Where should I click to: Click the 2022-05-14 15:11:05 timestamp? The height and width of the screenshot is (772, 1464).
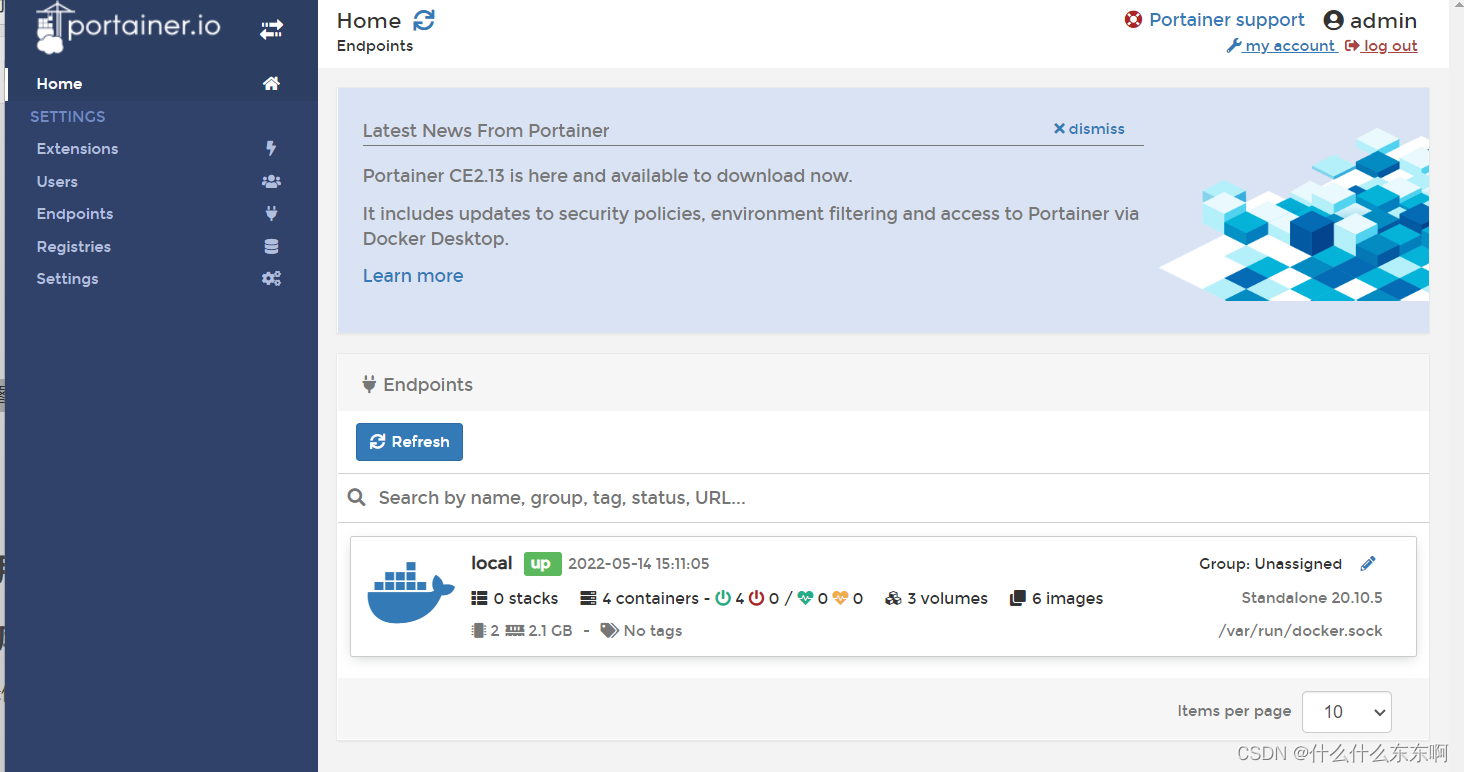639,564
